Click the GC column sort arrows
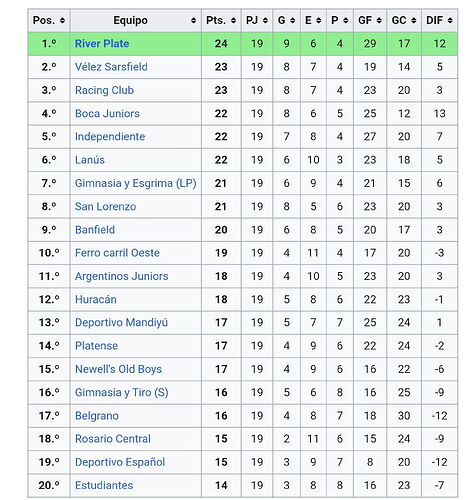 coord(414,21)
